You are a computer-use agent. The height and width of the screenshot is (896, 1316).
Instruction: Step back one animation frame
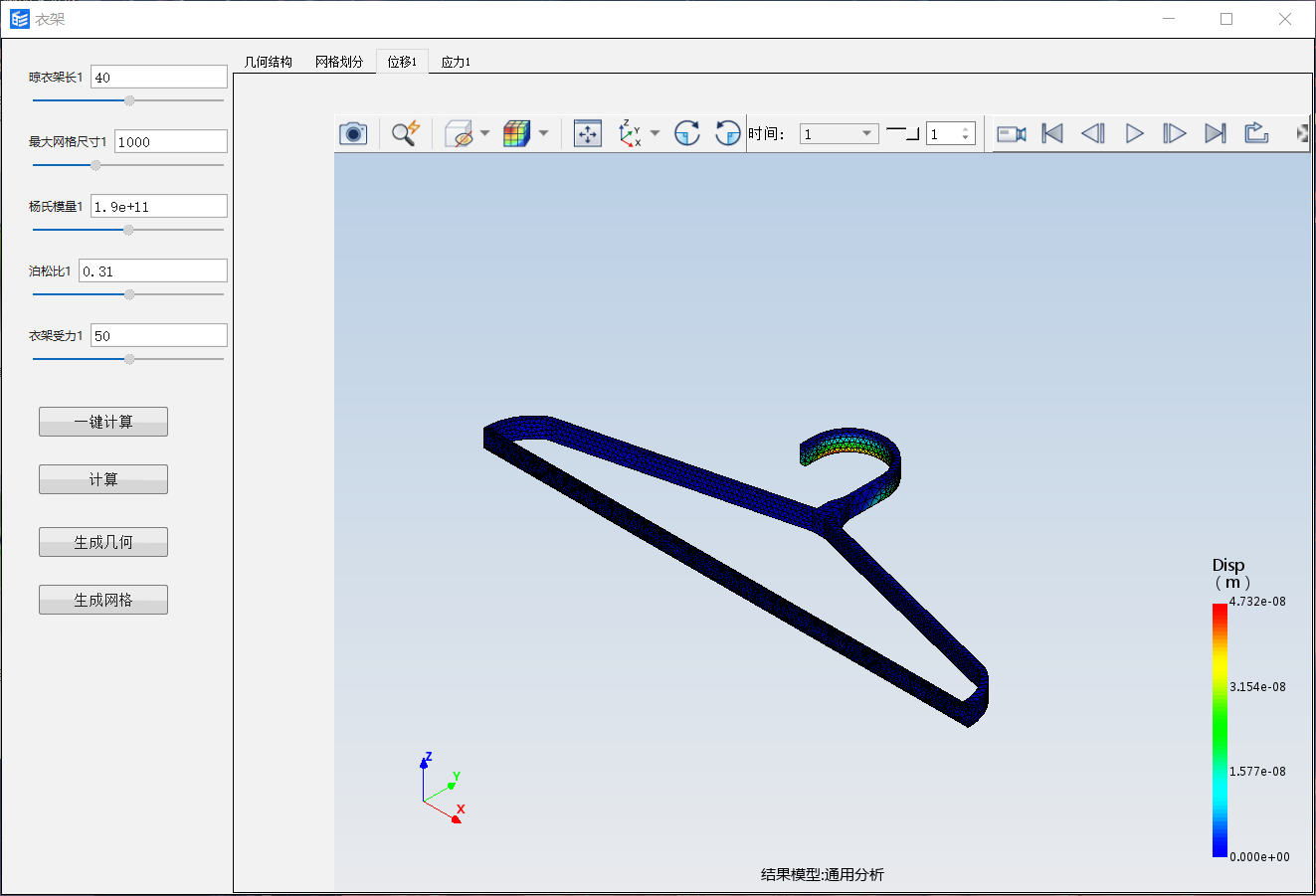tap(1093, 133)
